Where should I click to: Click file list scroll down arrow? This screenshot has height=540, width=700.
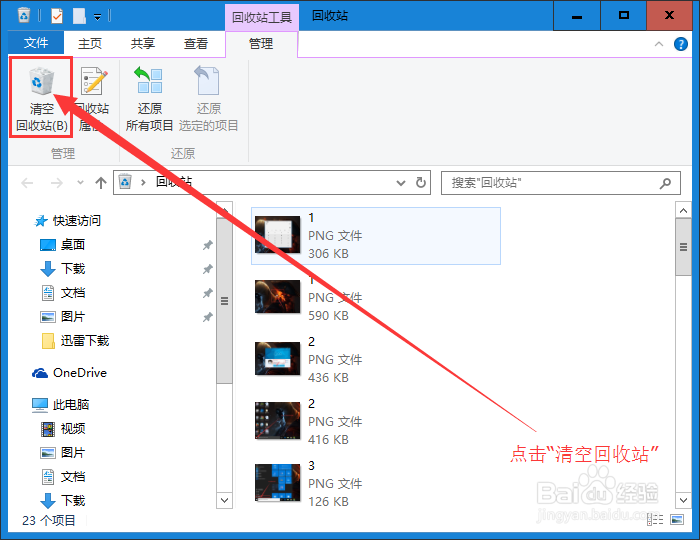[683, 500]
